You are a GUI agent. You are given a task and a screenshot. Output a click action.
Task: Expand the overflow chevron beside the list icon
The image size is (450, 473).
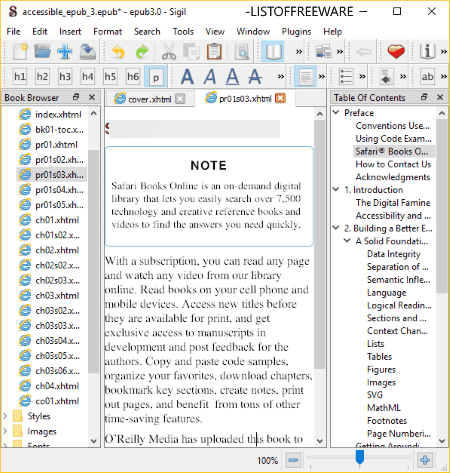point(362,77)
